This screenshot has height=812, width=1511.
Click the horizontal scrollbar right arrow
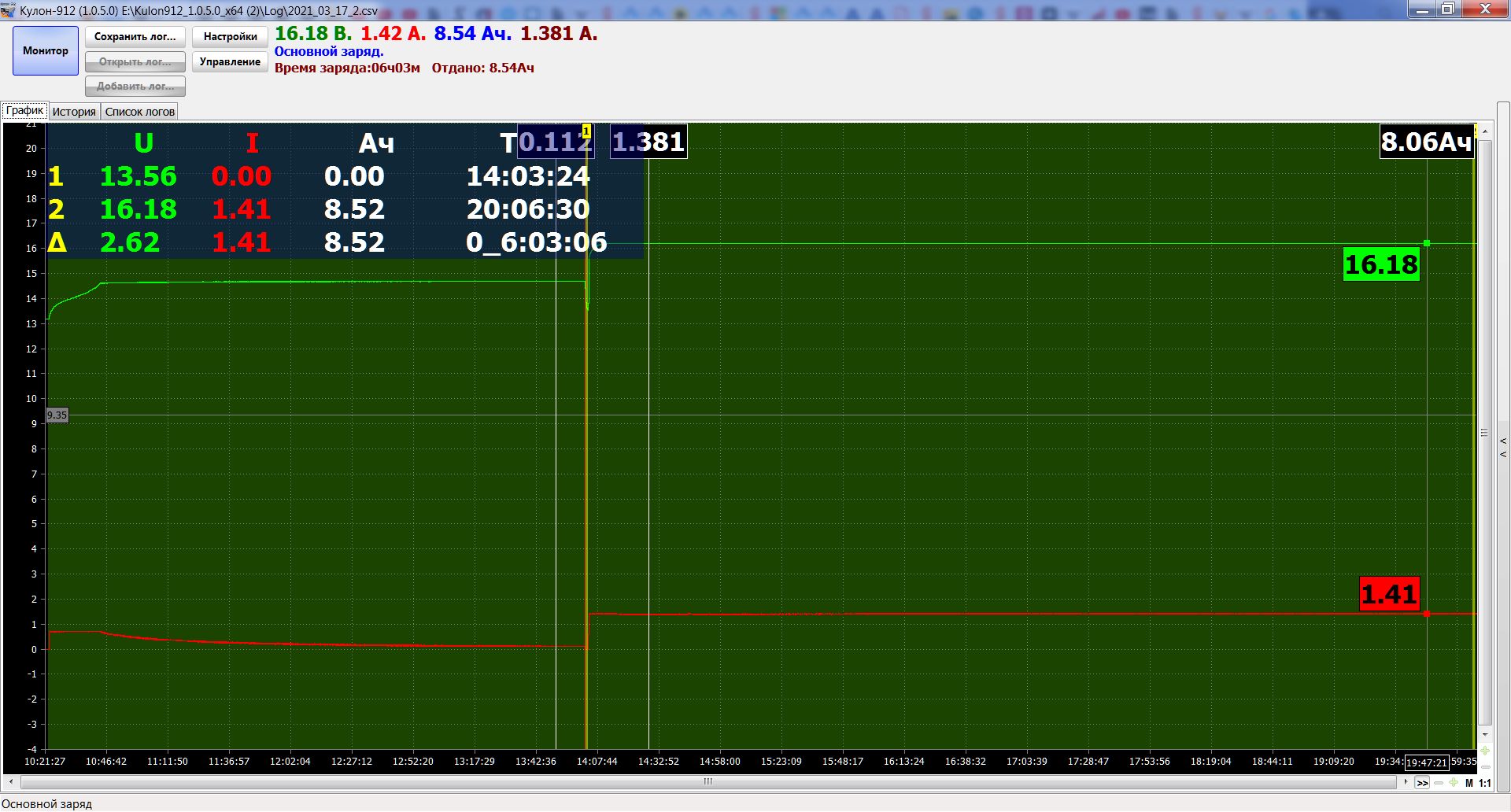pos(1406,782)
